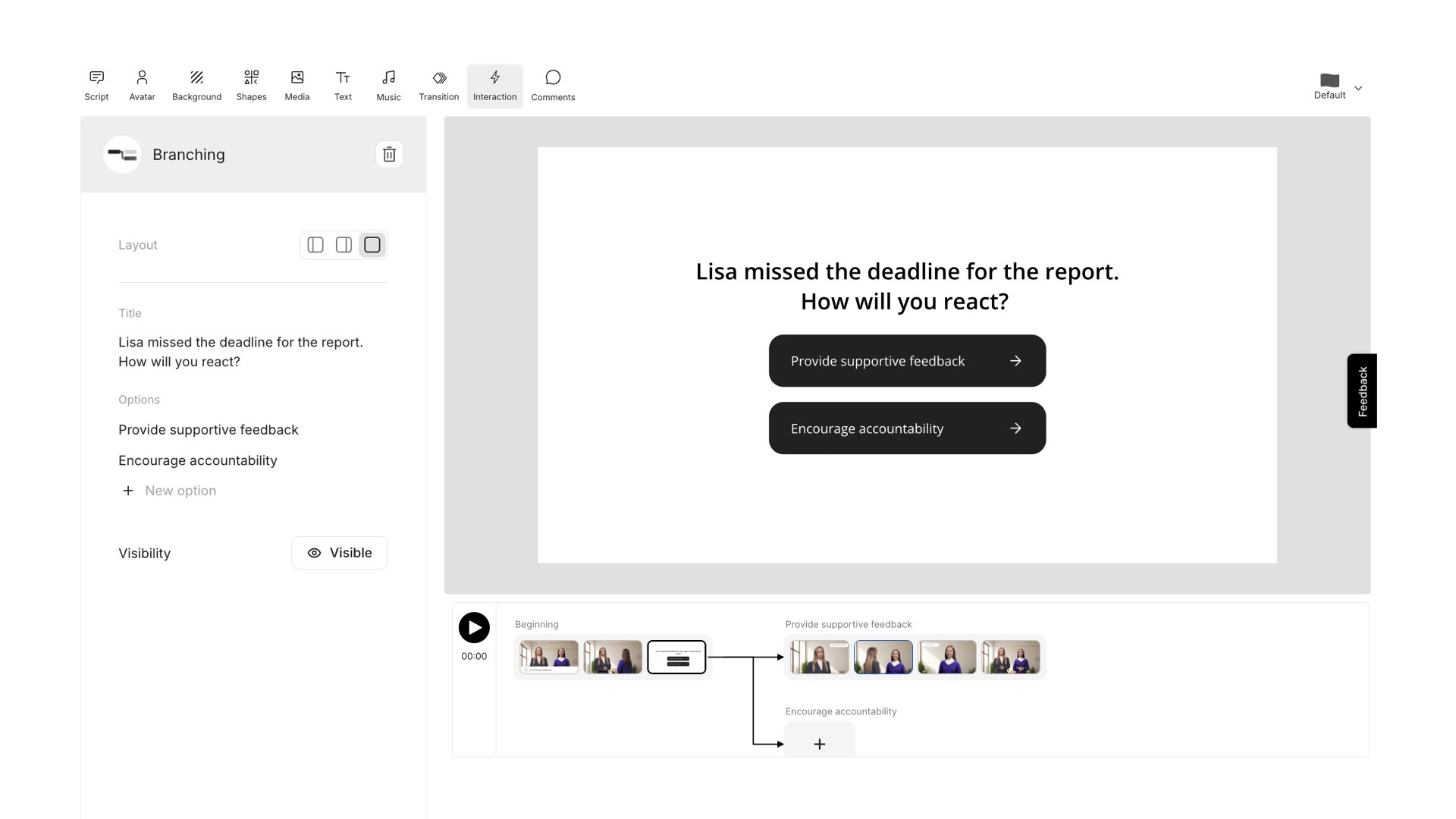Click the Visibility label
The width and height of the screenshot is (1456, 819).
coord(144,554)
